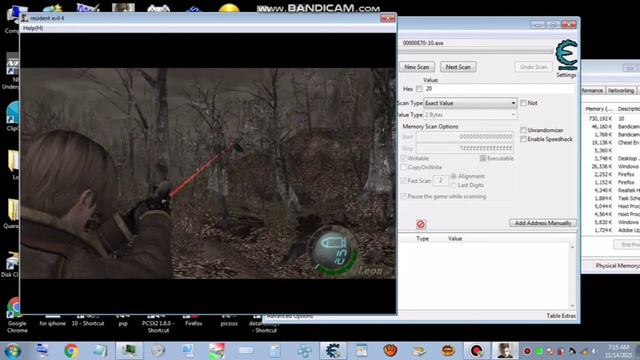Click the Fast Scan alignment number field
The height and width of the screenshot is (360, 640).
tap(440, 180)
